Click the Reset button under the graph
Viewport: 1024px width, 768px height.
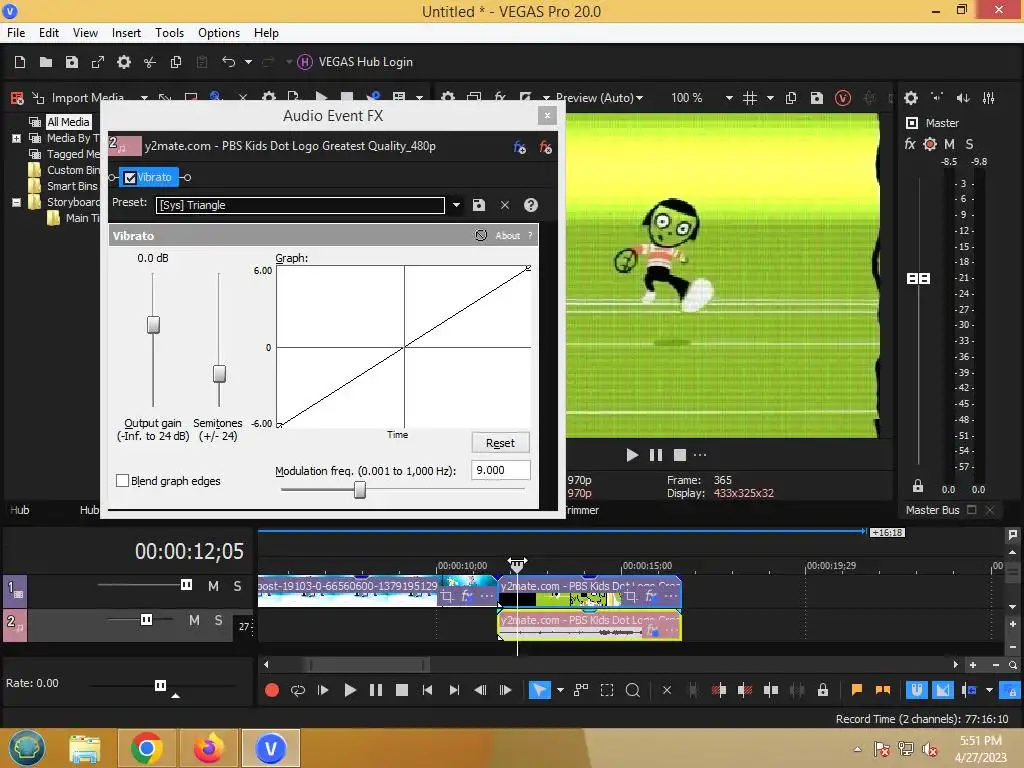[500, 443]
